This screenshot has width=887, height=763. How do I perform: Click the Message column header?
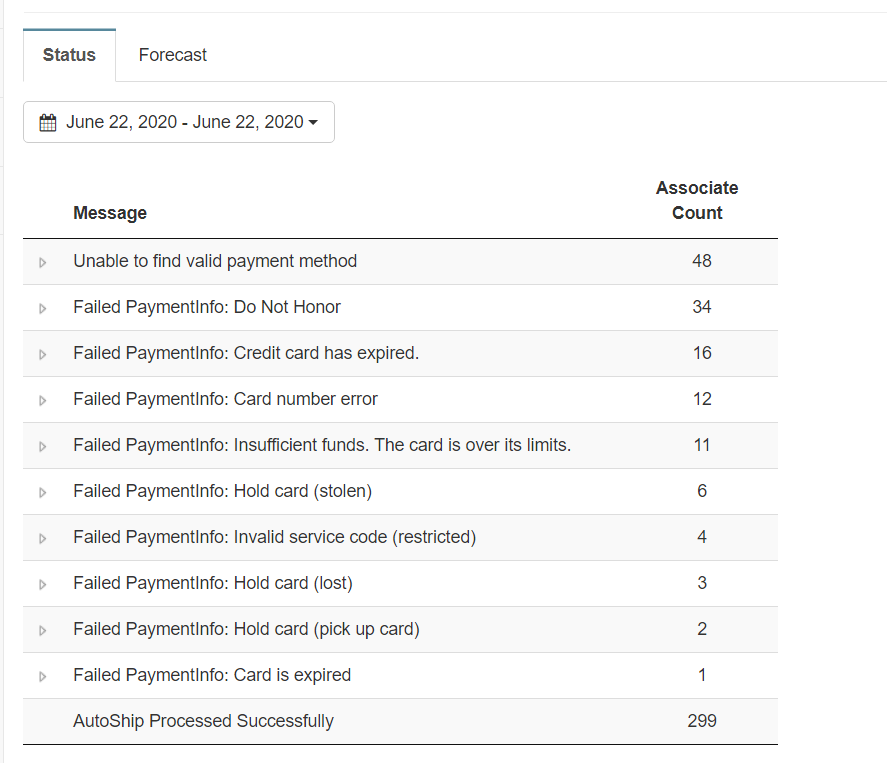point(110,213)
